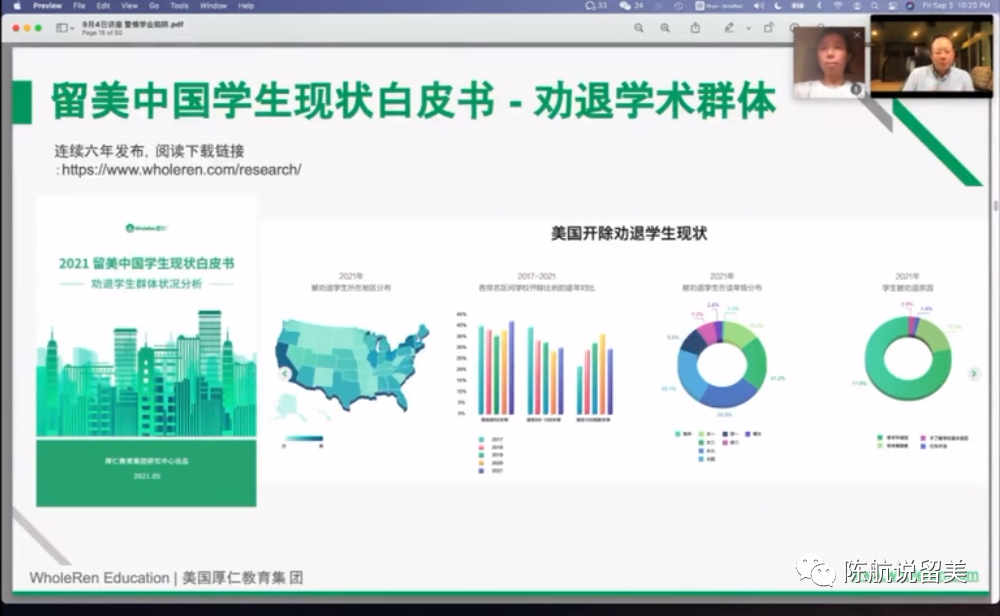Open the Wi-Fi status icon

pyautogui.click(x=836, y=6)
